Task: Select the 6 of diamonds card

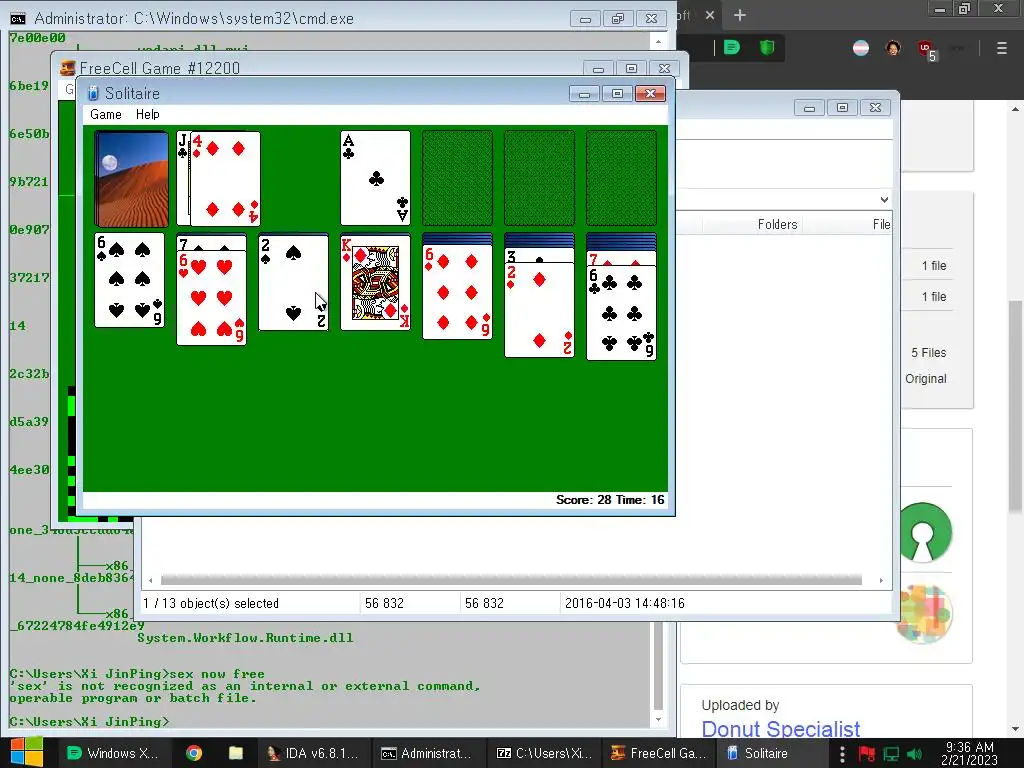Action: 457,292
